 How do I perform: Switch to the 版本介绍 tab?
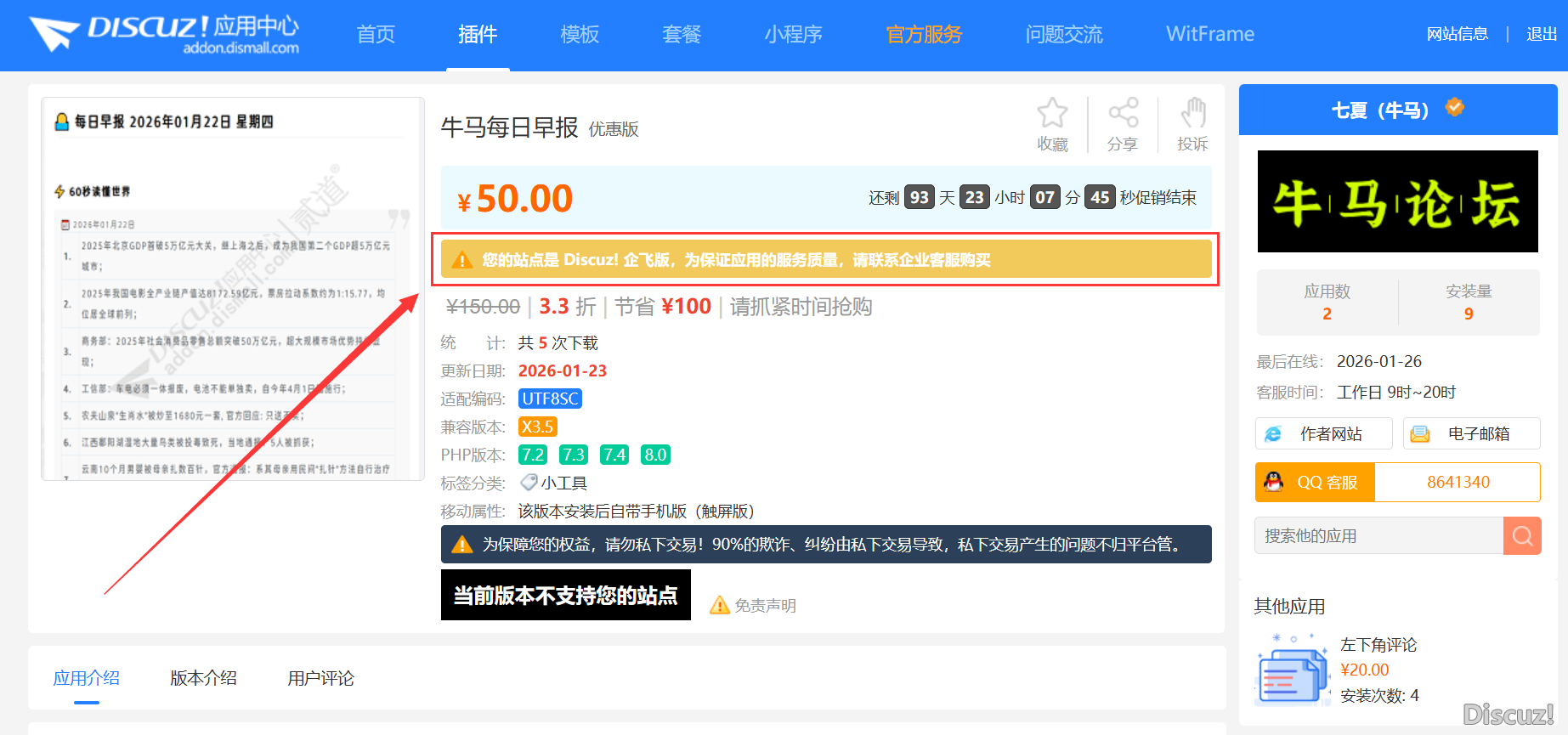point(203,678)
